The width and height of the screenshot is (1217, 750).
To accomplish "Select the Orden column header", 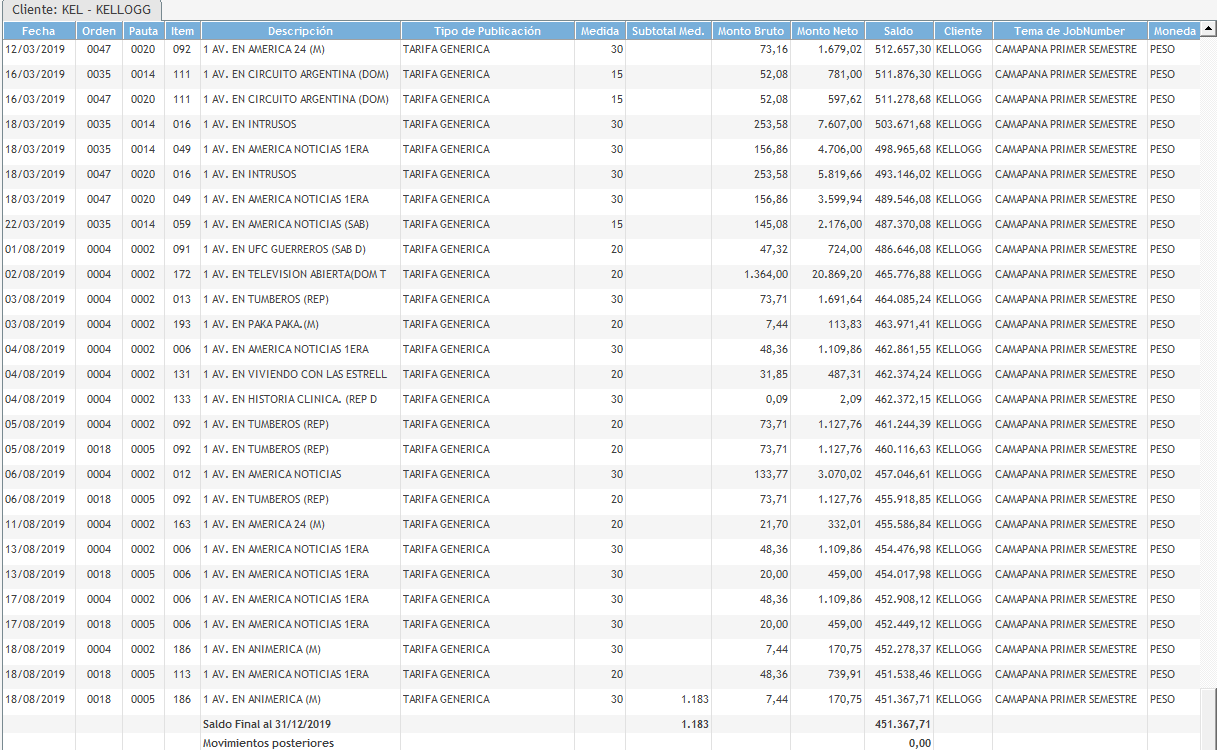I will (x=99, y=31).
